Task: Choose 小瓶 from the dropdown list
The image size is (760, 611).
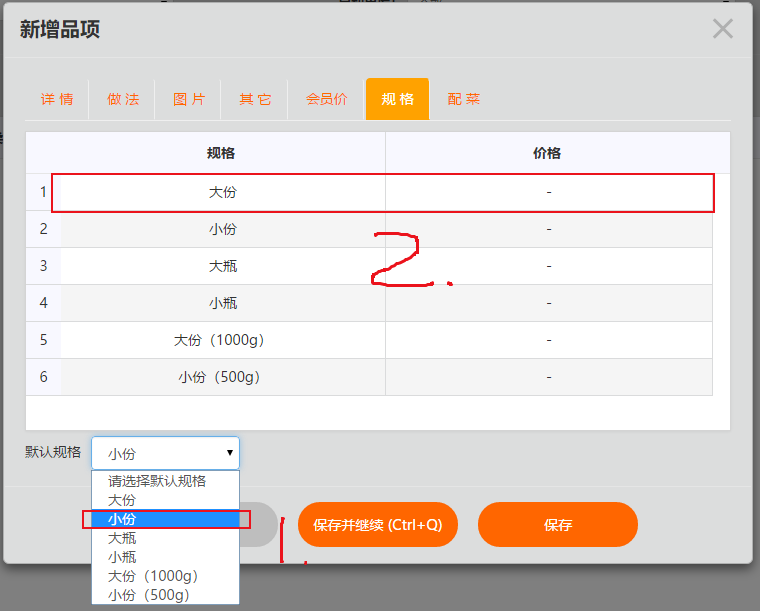Action: [165, 557]
